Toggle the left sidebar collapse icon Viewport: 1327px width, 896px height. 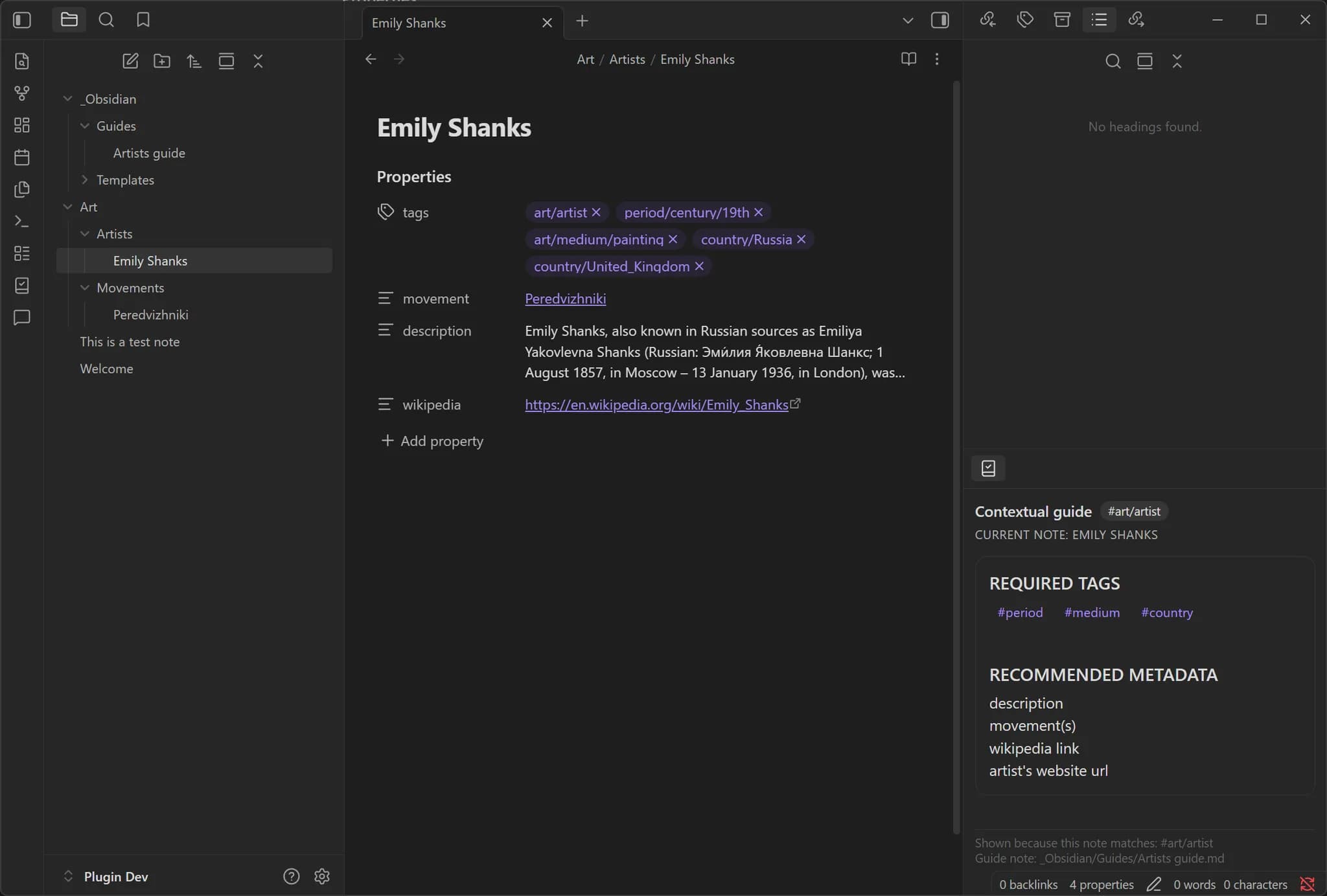[x=22, y=20]
